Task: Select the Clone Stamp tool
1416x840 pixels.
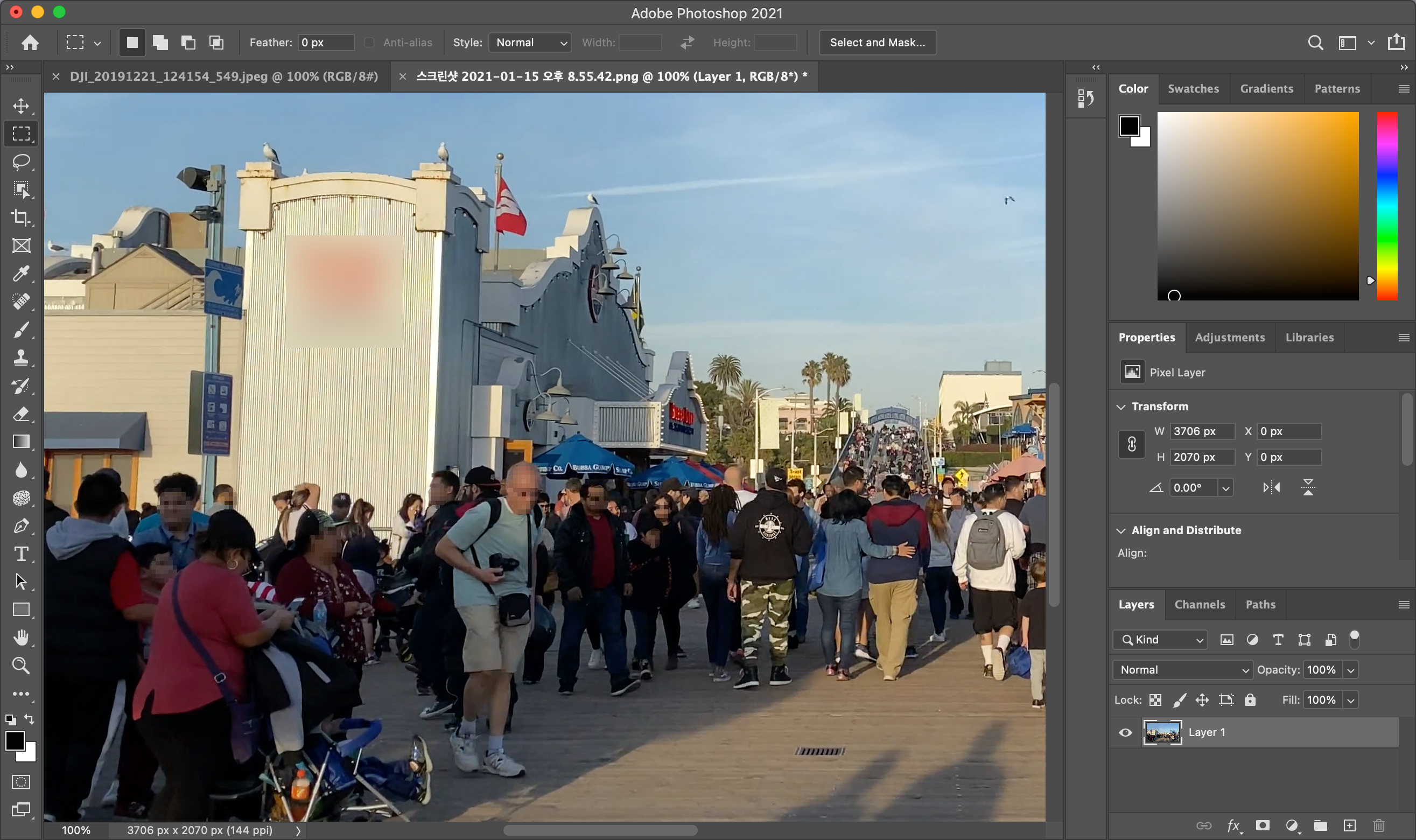Action: pyautogui.click(x=21, y=357)
